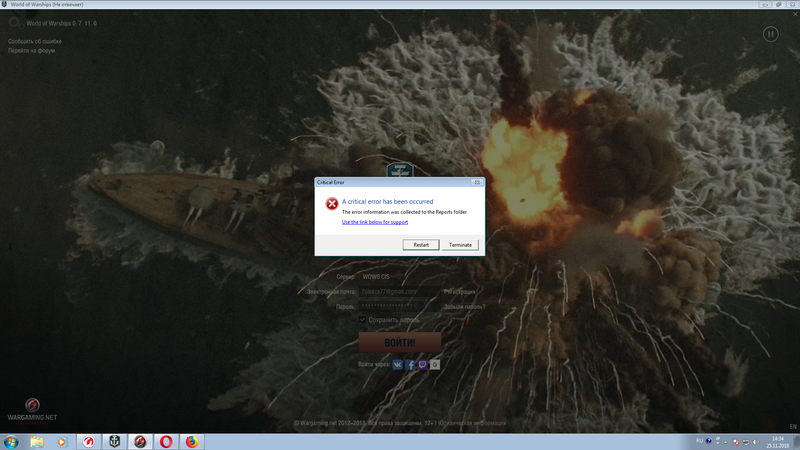Click the 'Регистрация' link
800x450 pixels.
(x=460, y=292)
